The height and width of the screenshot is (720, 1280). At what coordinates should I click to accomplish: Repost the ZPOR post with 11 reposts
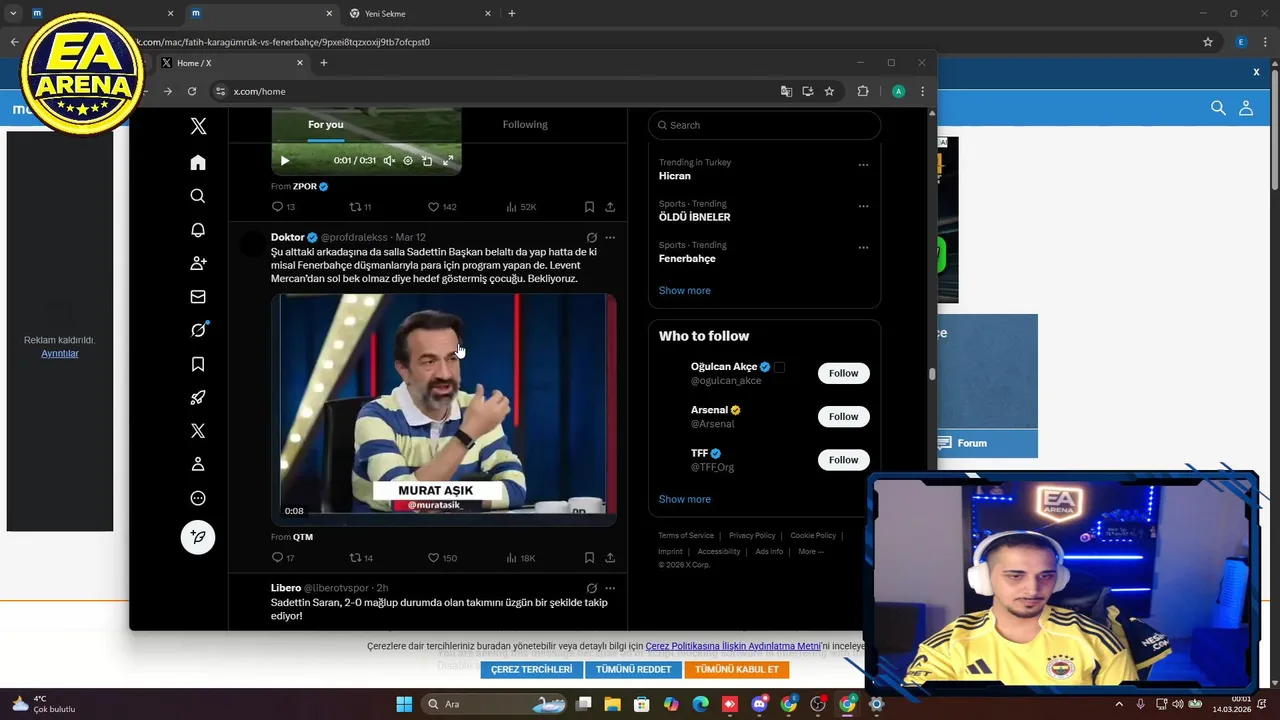(360, 207)
